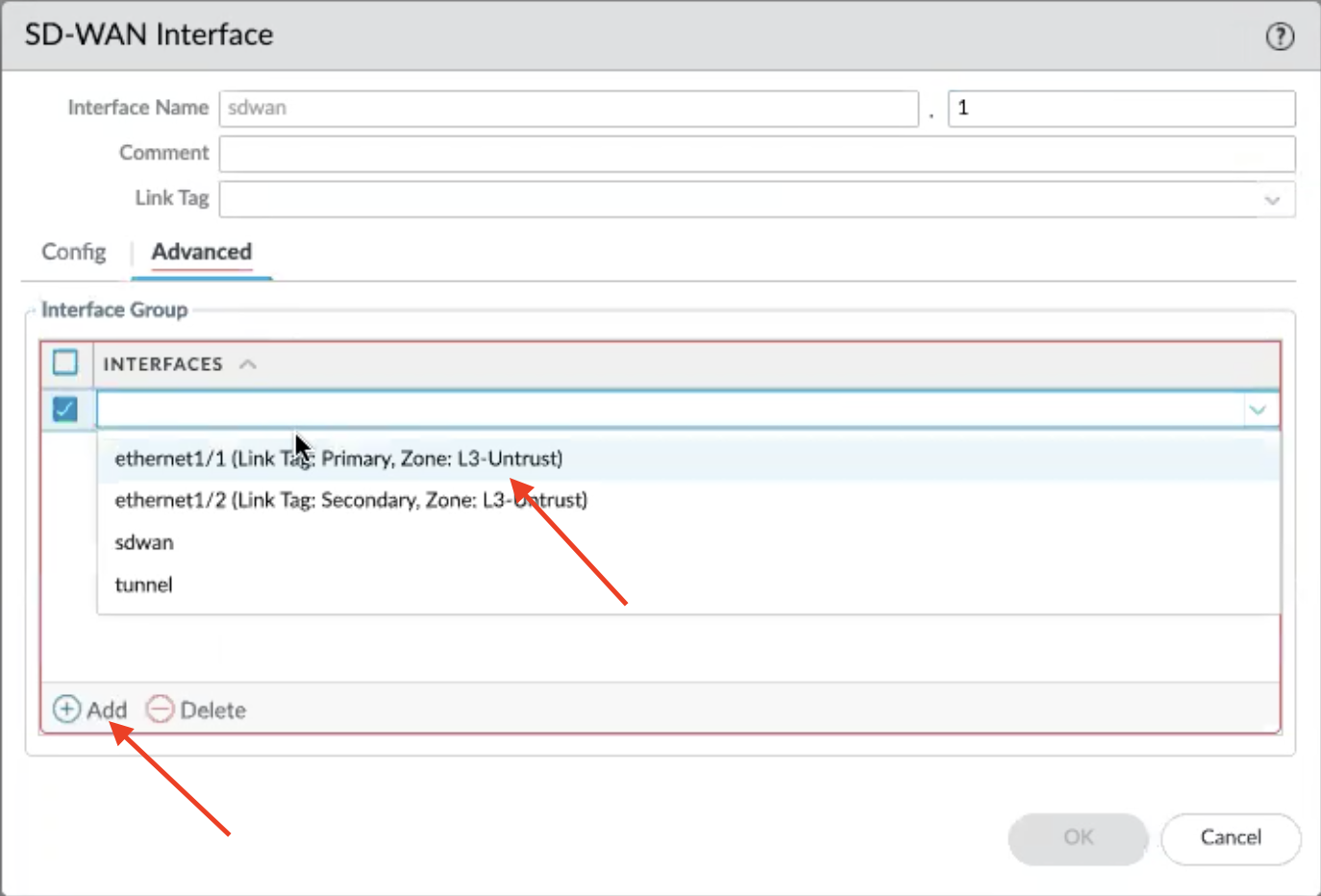Toggle the select-all checkbox in Interfaces header
This screenshot has width=1321, height=896.
(64, 362)
